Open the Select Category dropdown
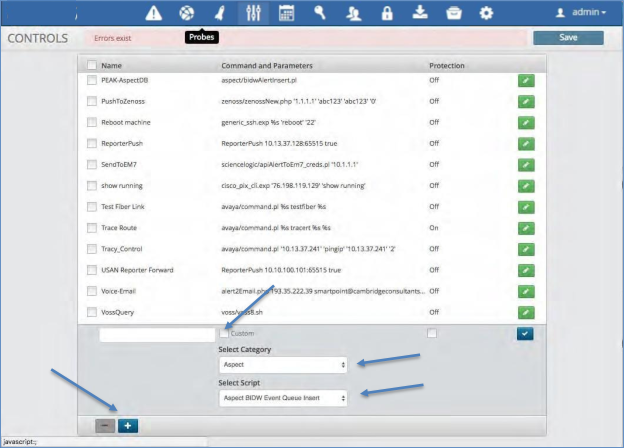 283,366
